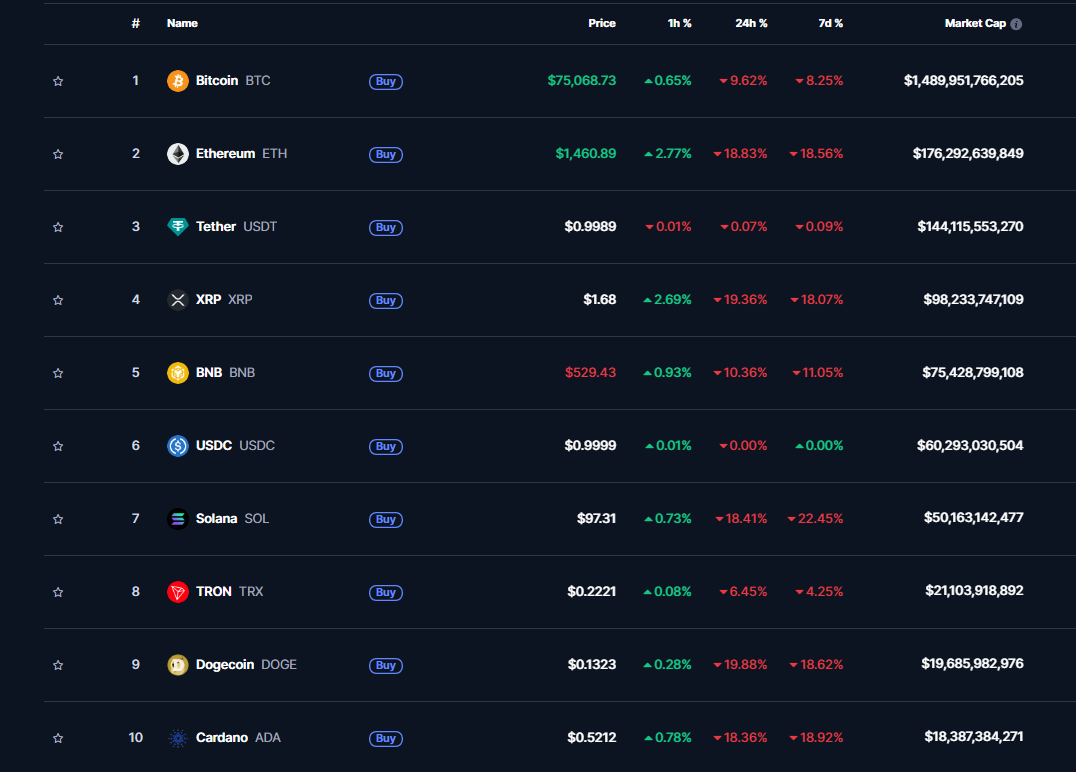Click Buy button for Ethereum
This screenshot has height=772, width=1076.
click(386, 154)
